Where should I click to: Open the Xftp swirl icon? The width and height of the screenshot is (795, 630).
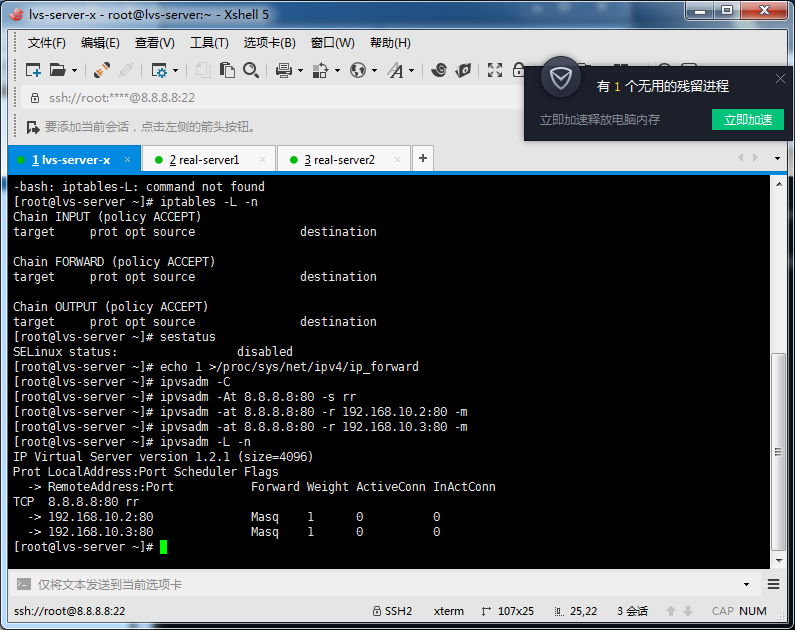tap(438, 70)
